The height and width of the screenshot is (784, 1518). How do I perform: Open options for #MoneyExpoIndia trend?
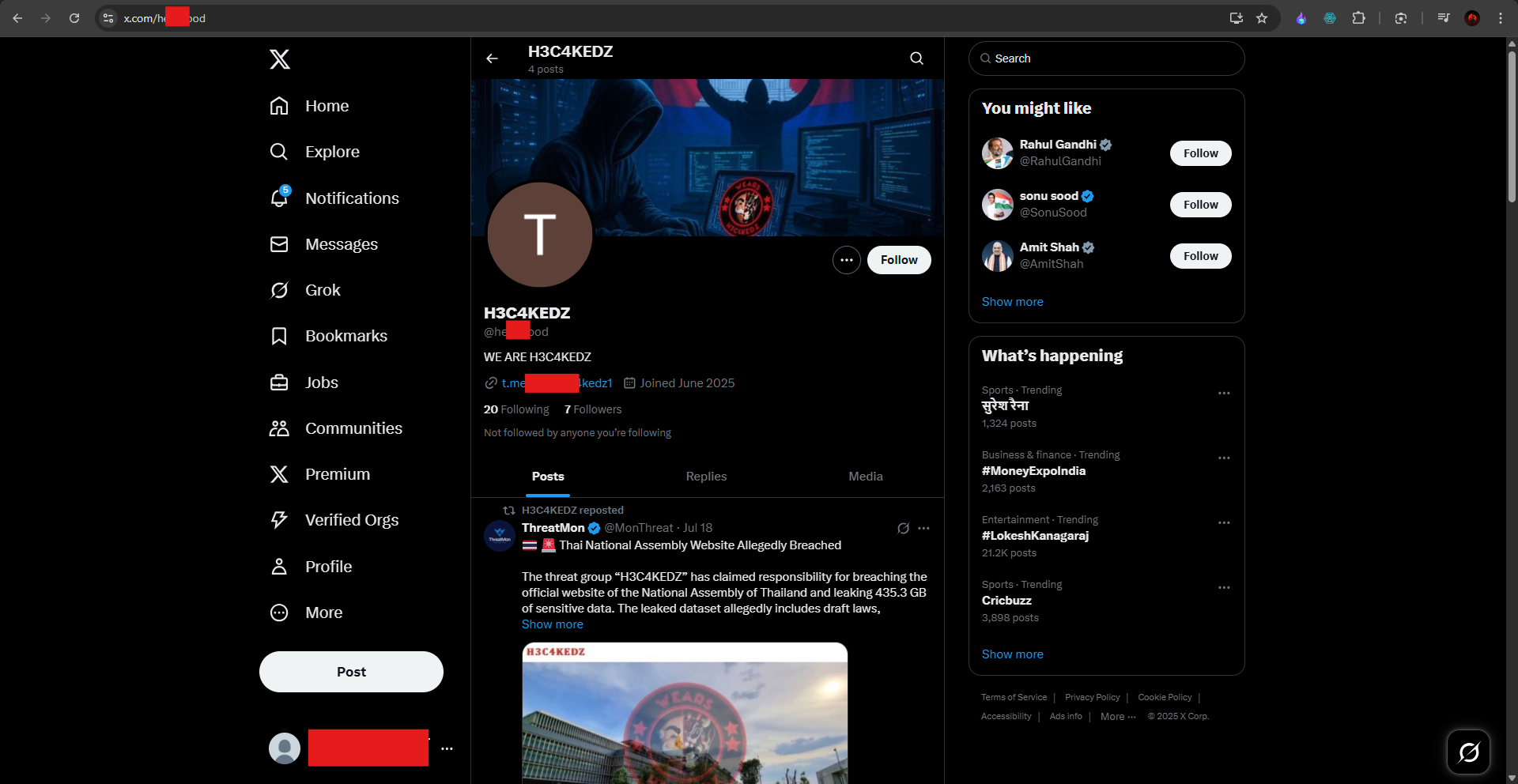pos(1224,458)
